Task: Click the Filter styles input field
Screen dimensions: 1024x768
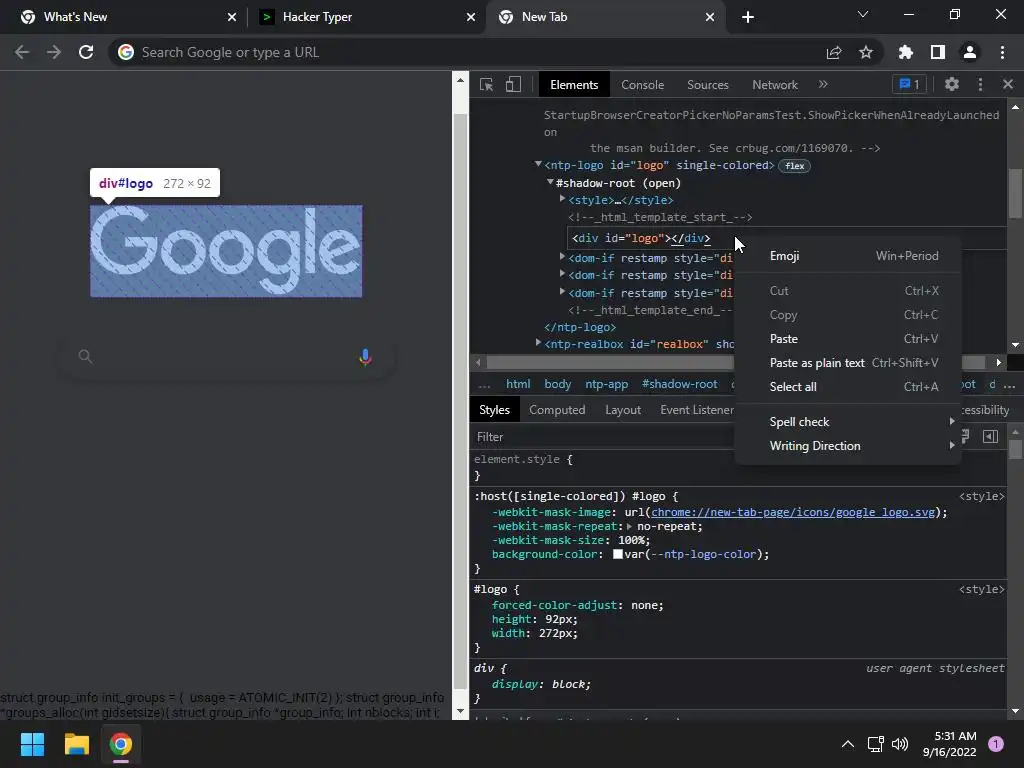Action: pos(601,437)
